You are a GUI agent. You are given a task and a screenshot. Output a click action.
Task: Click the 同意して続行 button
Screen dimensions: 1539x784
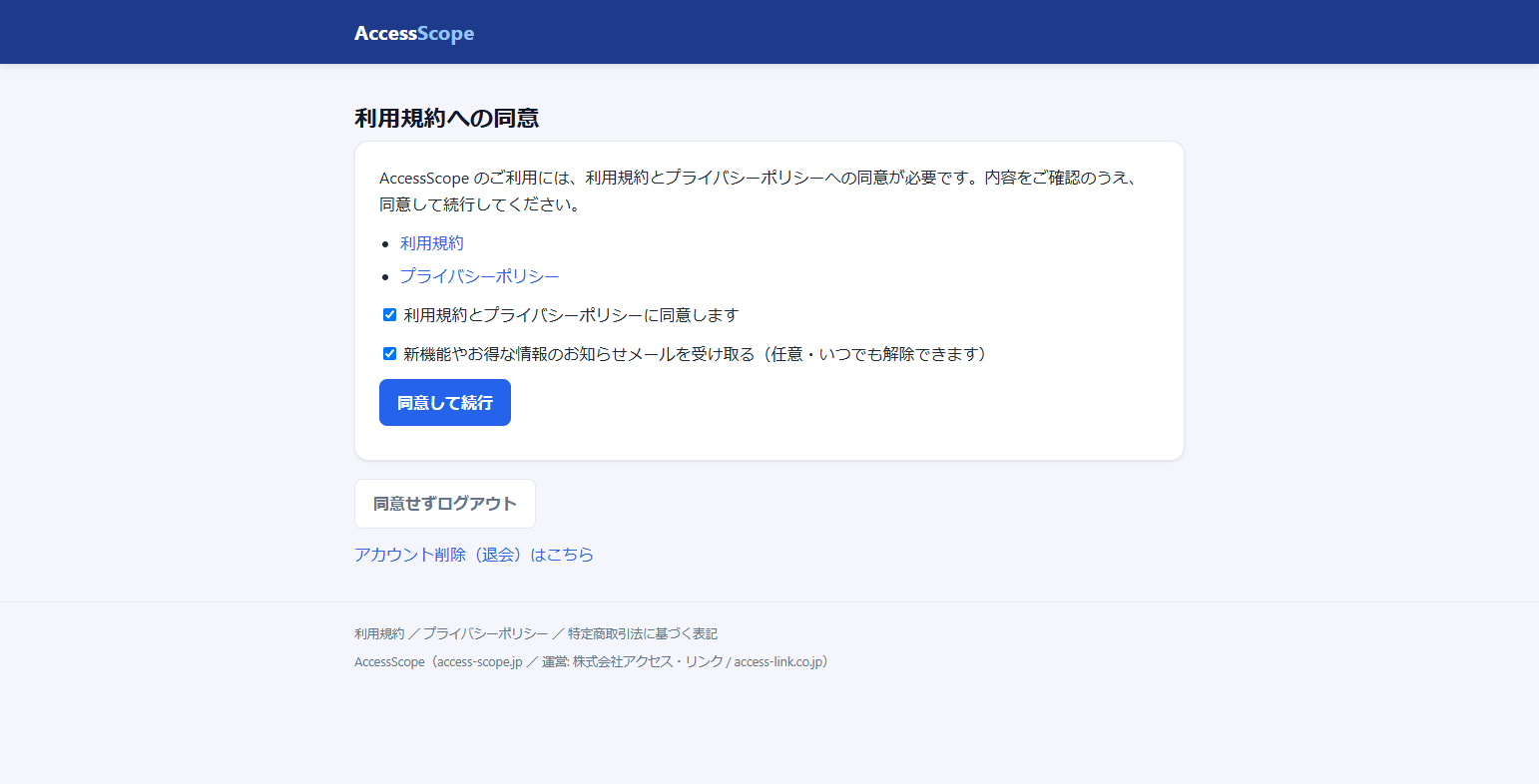click(445, 403)
